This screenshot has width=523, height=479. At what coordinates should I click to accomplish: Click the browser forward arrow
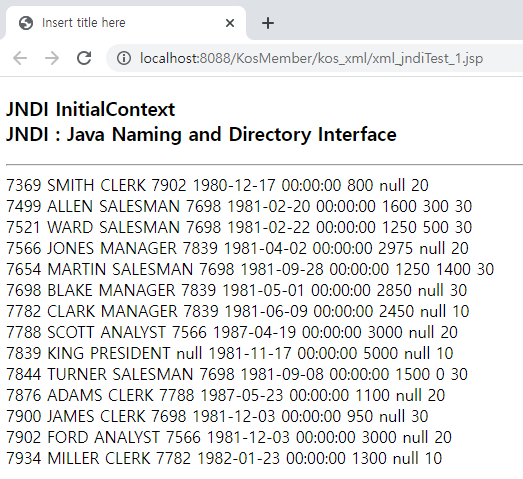click(x=52, y=58)
